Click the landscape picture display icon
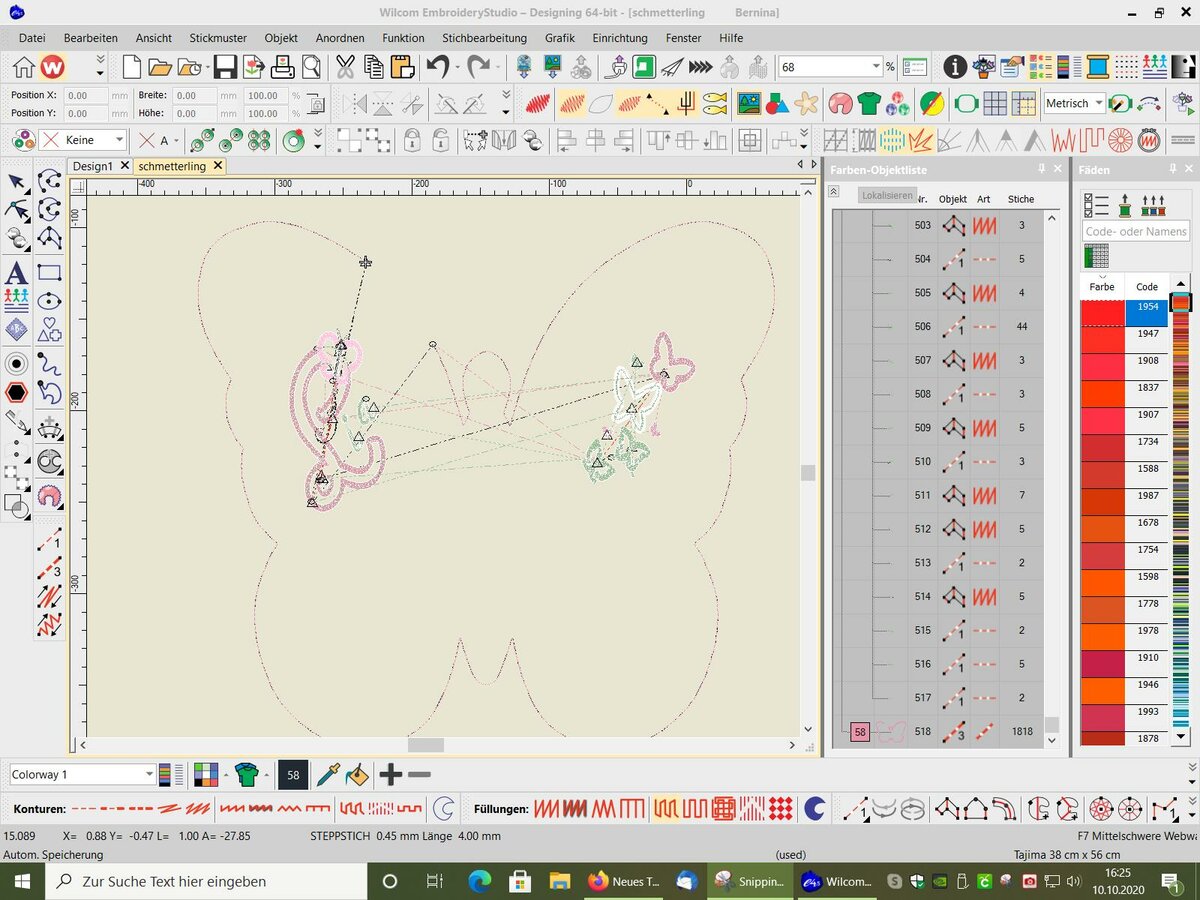This screenshot has height=900, width=1200. [x=749, y=104]
